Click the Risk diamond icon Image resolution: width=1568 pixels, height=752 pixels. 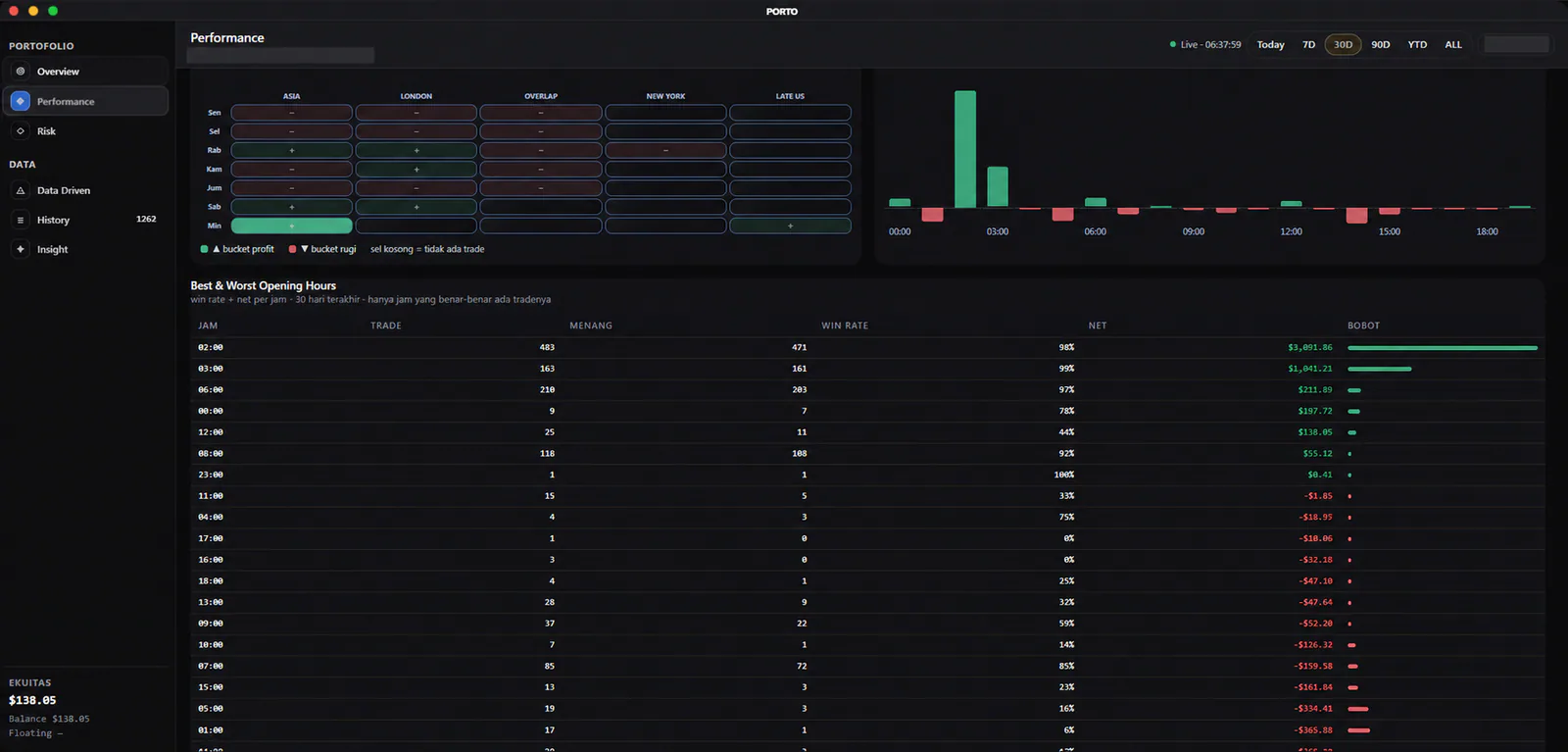click(x=21, y=130)
